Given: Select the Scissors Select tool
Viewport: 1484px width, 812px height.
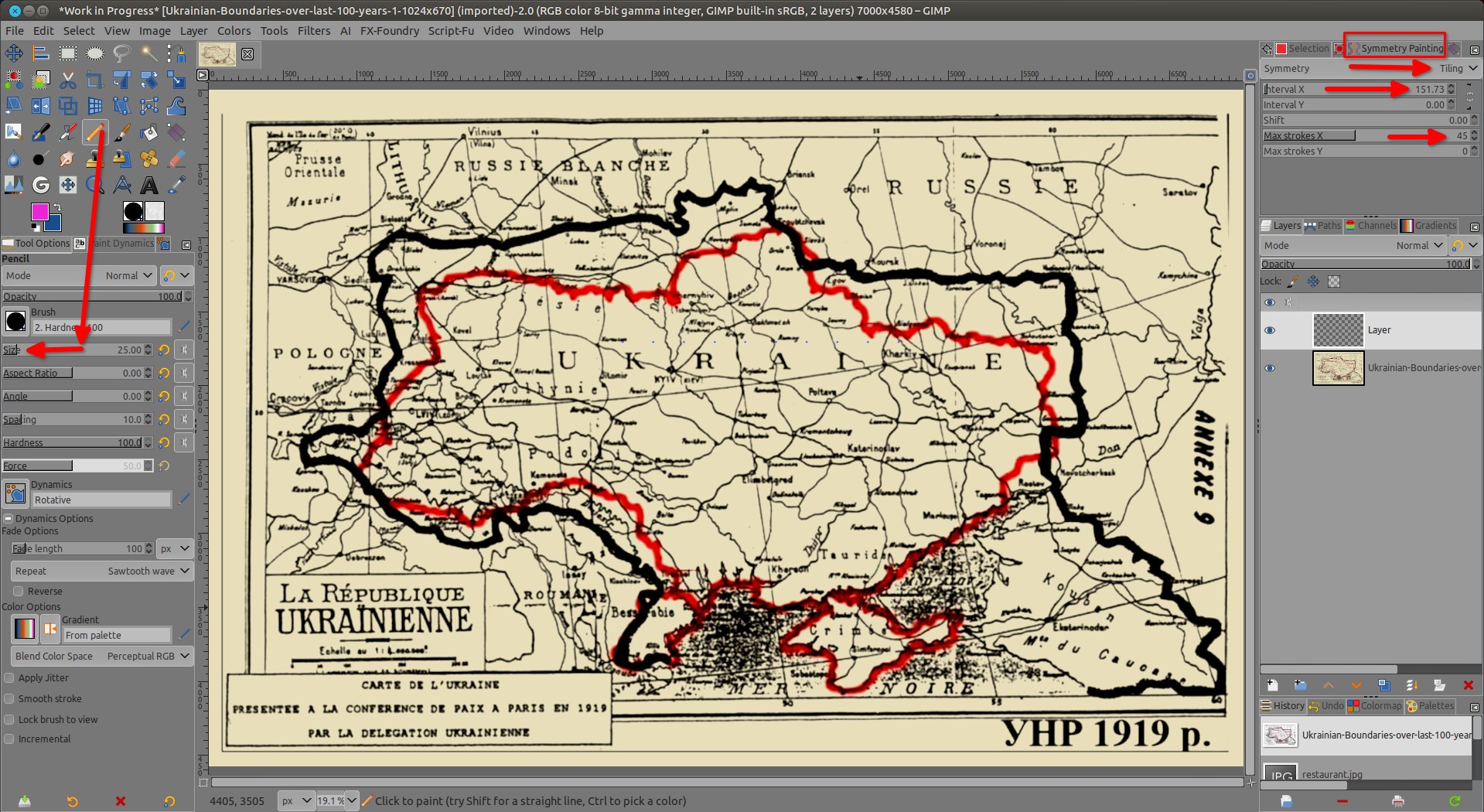Looking at the screenshot, I should click(68, 80).
